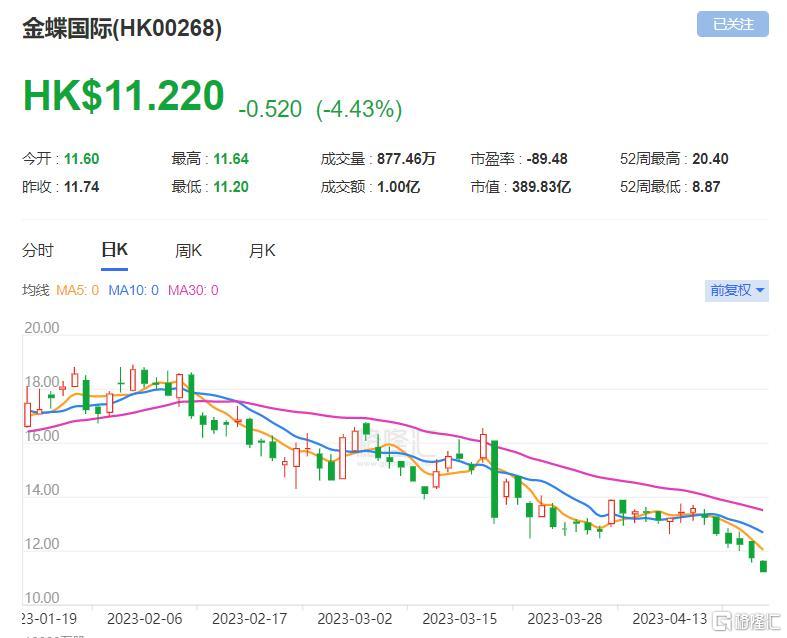Click the 2023-03-15 date axis label
This screenshot has height=638, width=787.
(460, 618)
